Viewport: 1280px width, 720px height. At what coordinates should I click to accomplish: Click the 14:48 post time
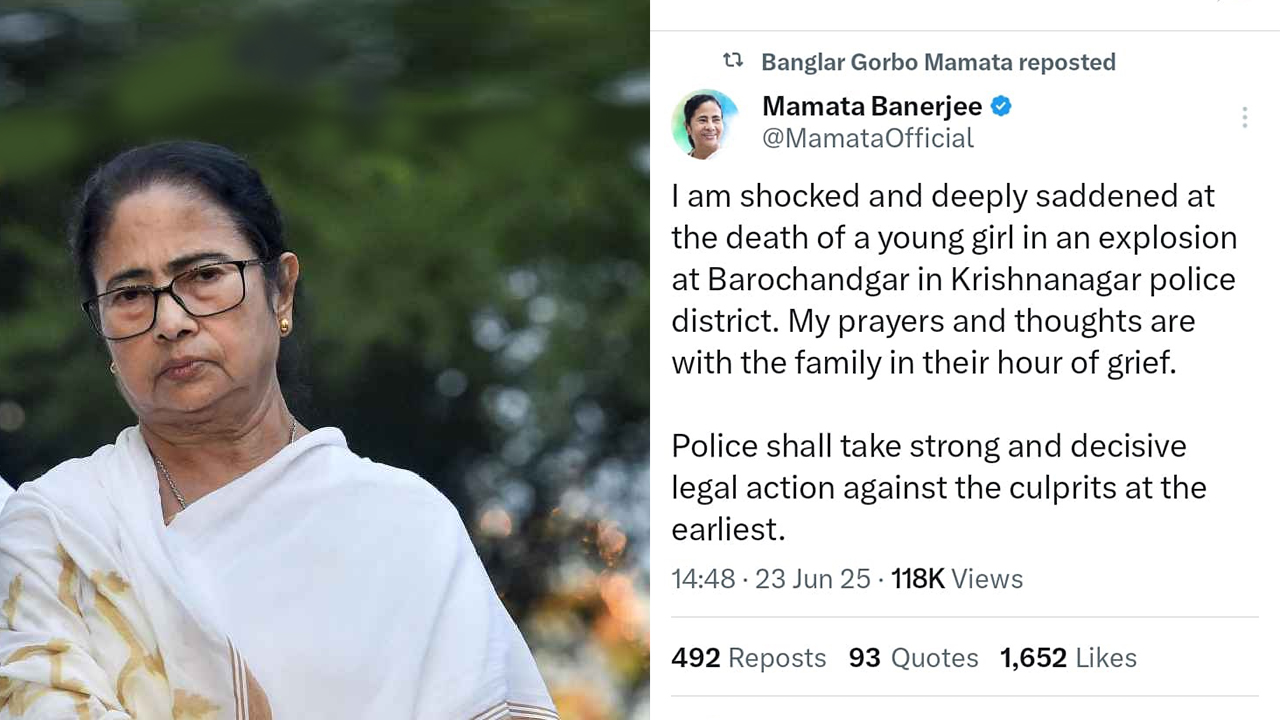tap(703, 579)
